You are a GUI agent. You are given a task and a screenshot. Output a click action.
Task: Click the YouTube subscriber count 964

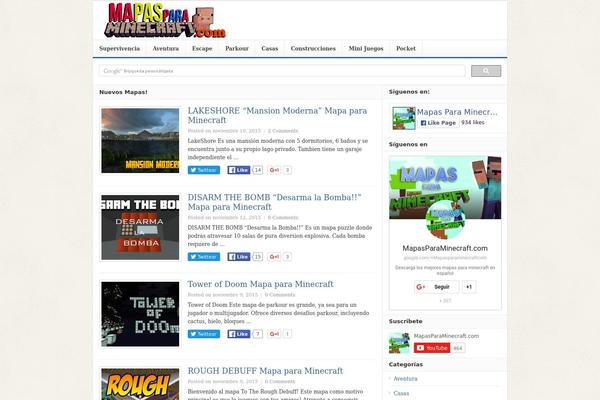[x=458, y=348]
